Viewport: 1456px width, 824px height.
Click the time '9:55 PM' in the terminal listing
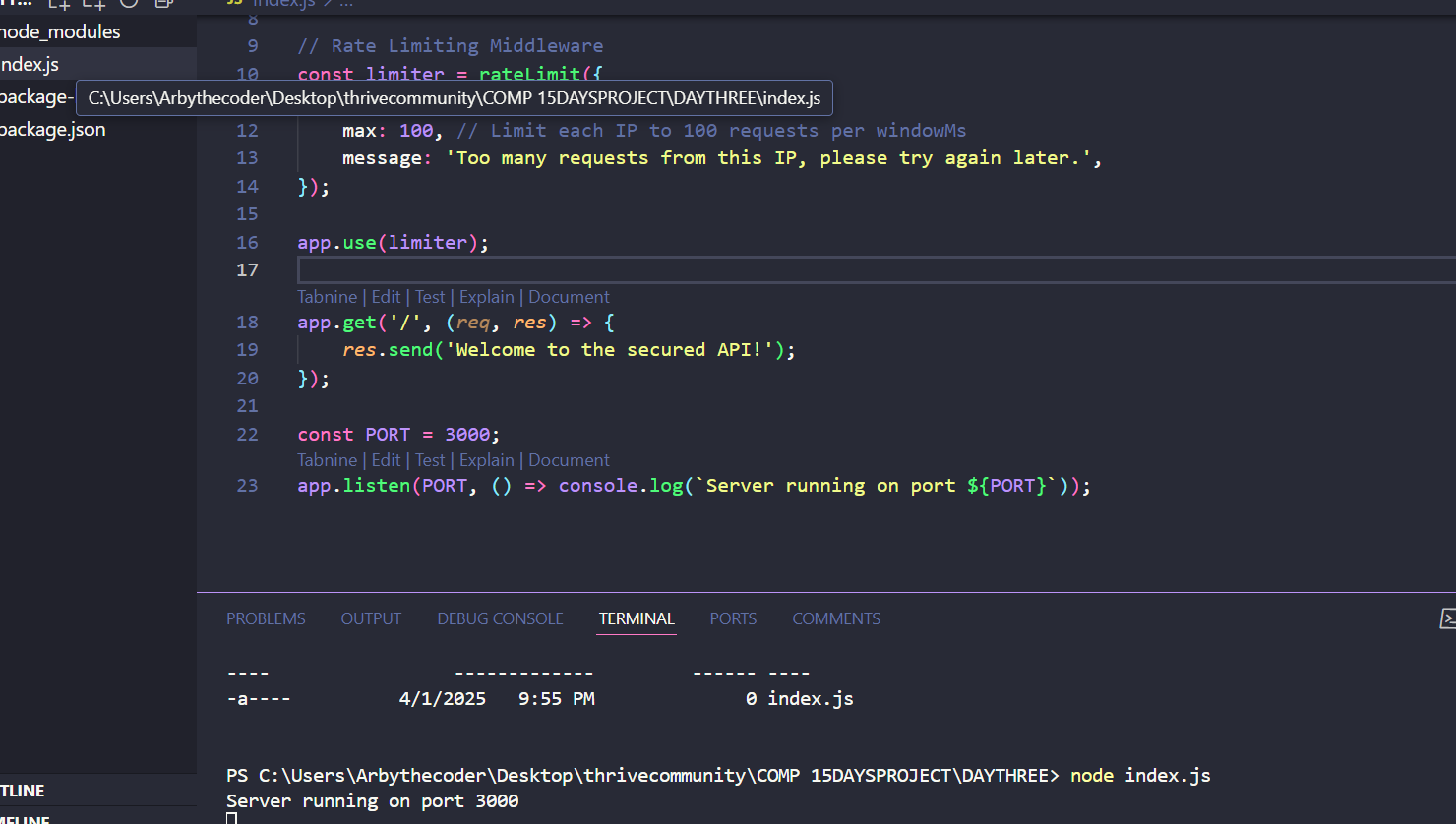point(556,699)
